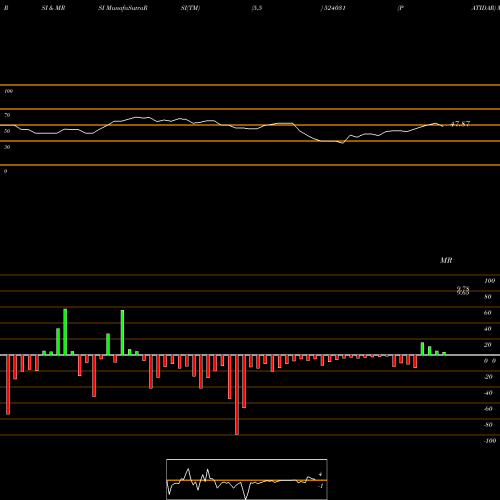Click the end of the white RSI line
The image size is (500, 500).
(443, 126)
